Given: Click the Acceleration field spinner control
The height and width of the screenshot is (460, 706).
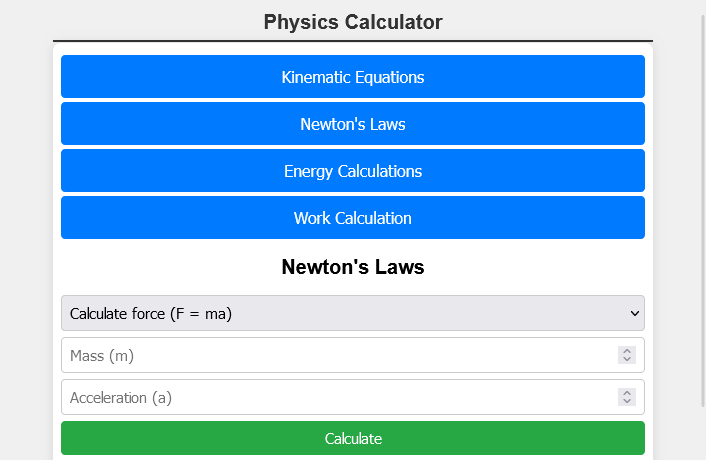Looking at the screenshot, I should tap(627, 397).
